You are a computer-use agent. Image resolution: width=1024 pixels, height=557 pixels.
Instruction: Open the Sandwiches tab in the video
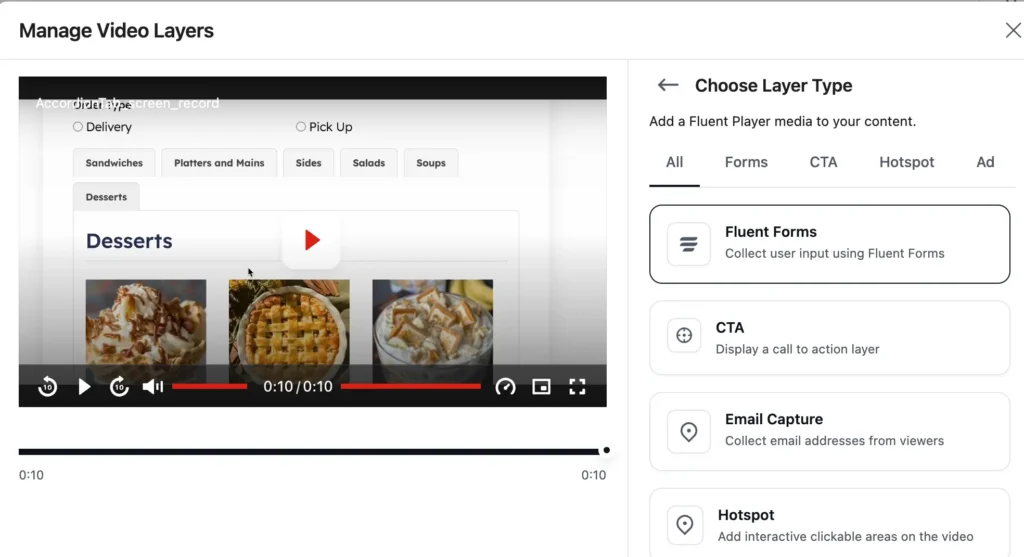pos(114,163)
